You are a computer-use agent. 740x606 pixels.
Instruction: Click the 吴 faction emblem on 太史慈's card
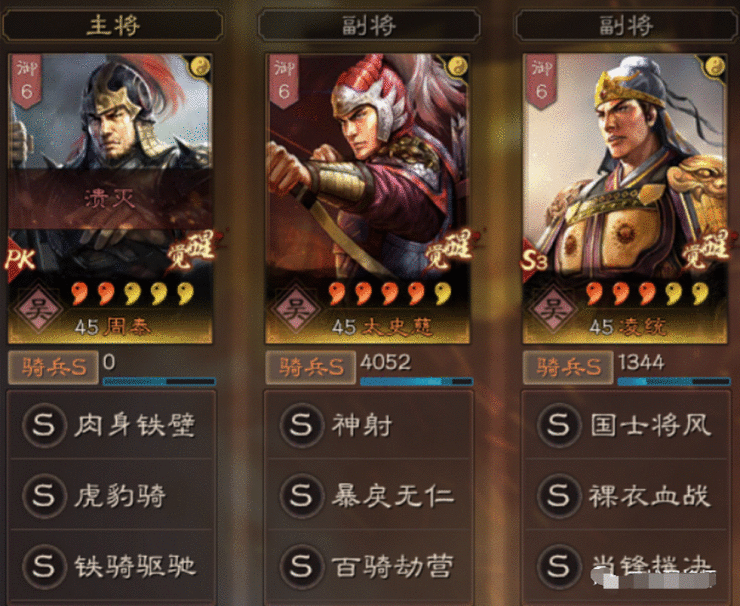pyautogui.click(x=295, y=309)
